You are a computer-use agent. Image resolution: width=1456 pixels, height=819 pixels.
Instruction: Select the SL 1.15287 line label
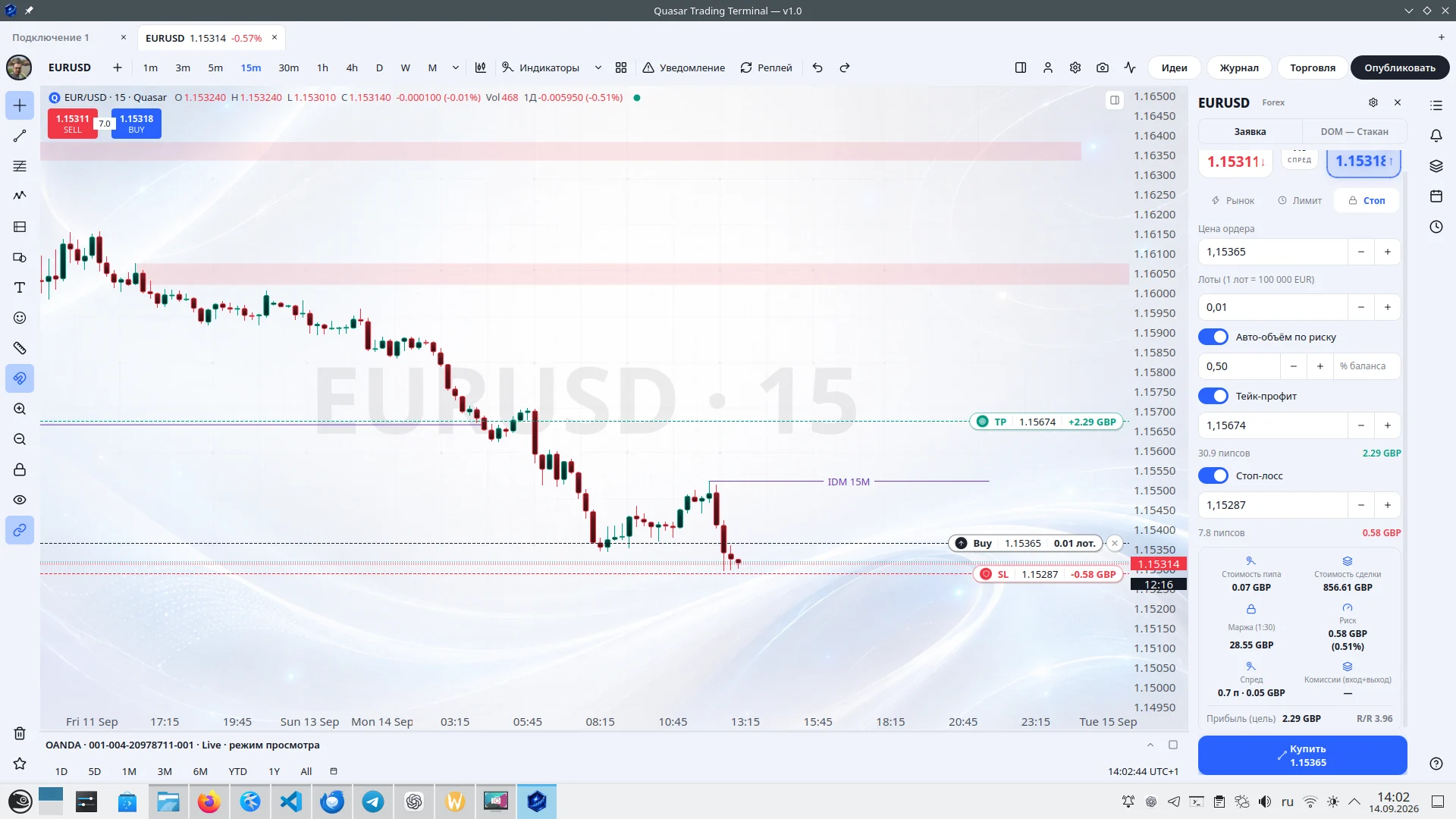pos(1048,574)
